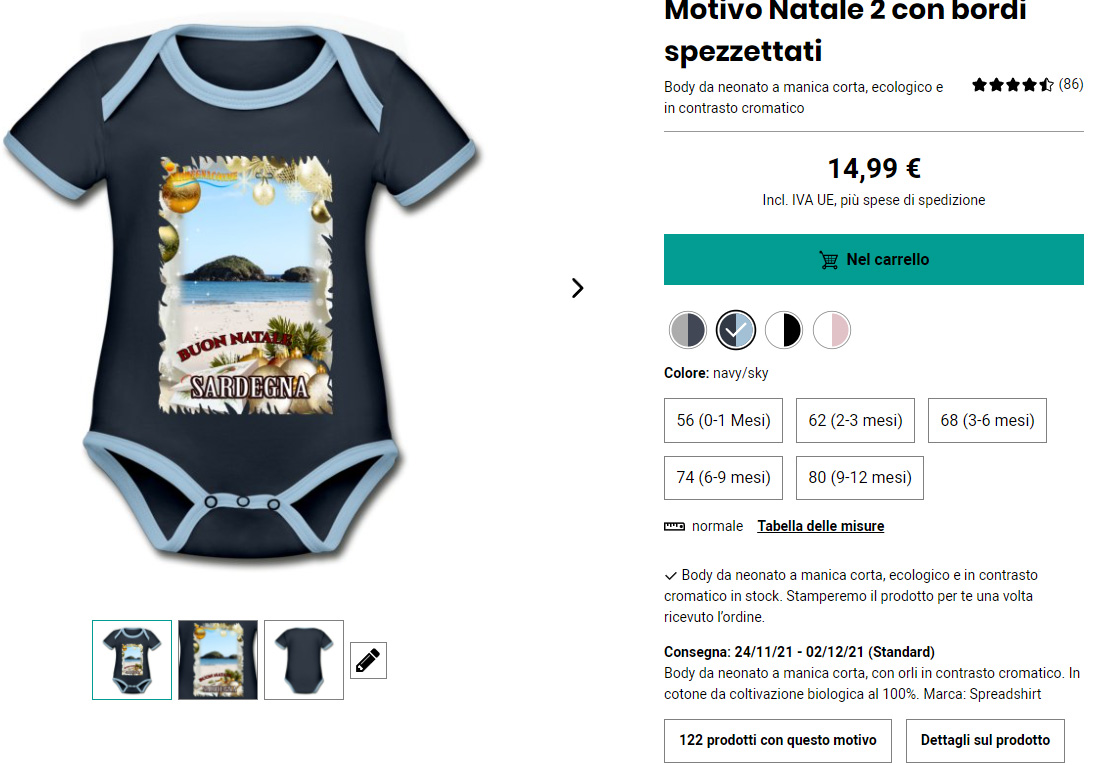Image resolution: width=1099 pixels, height=765 pixels.
Task: Click 122 prodotti con questo motivo
Action: click(777, 740)
